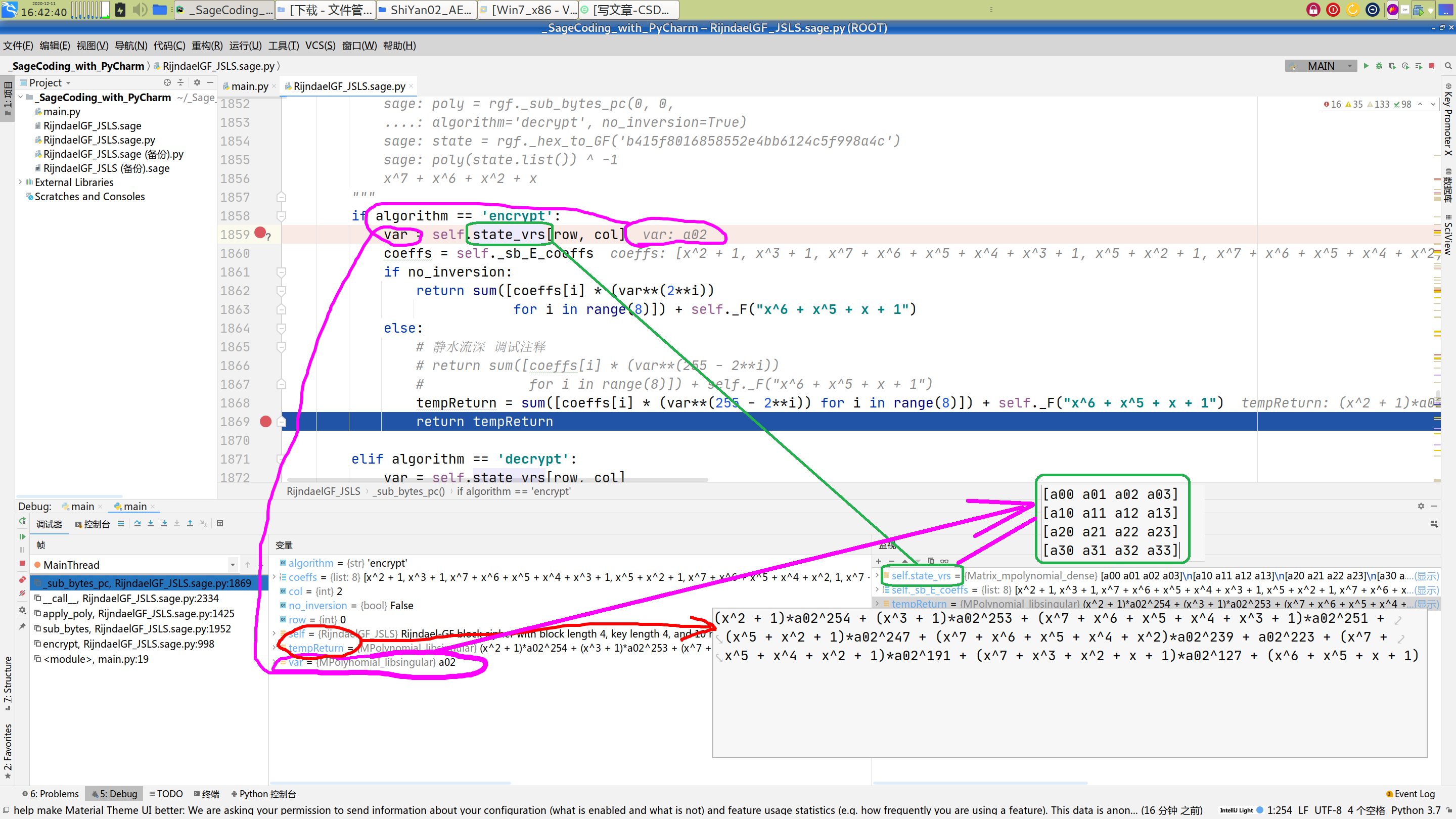Toggle the breakpoint on line 1869

point(265,421)
